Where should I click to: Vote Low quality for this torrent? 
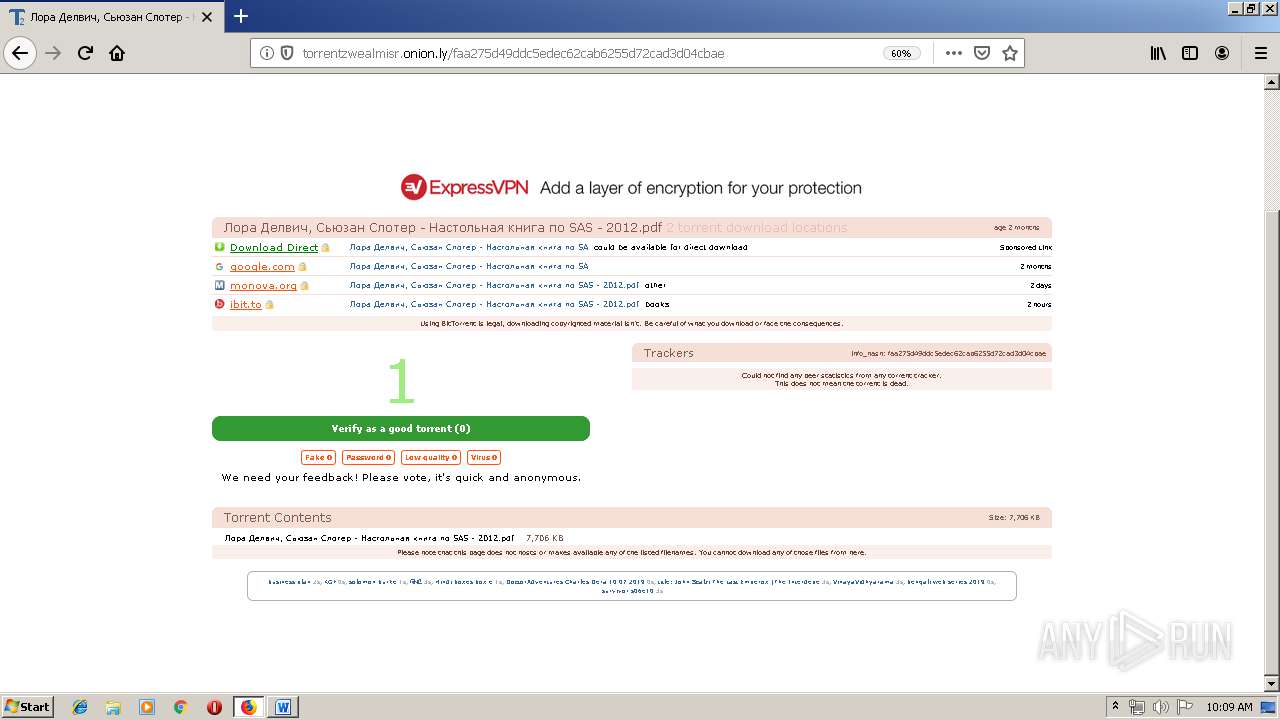(x=431, y=457)
